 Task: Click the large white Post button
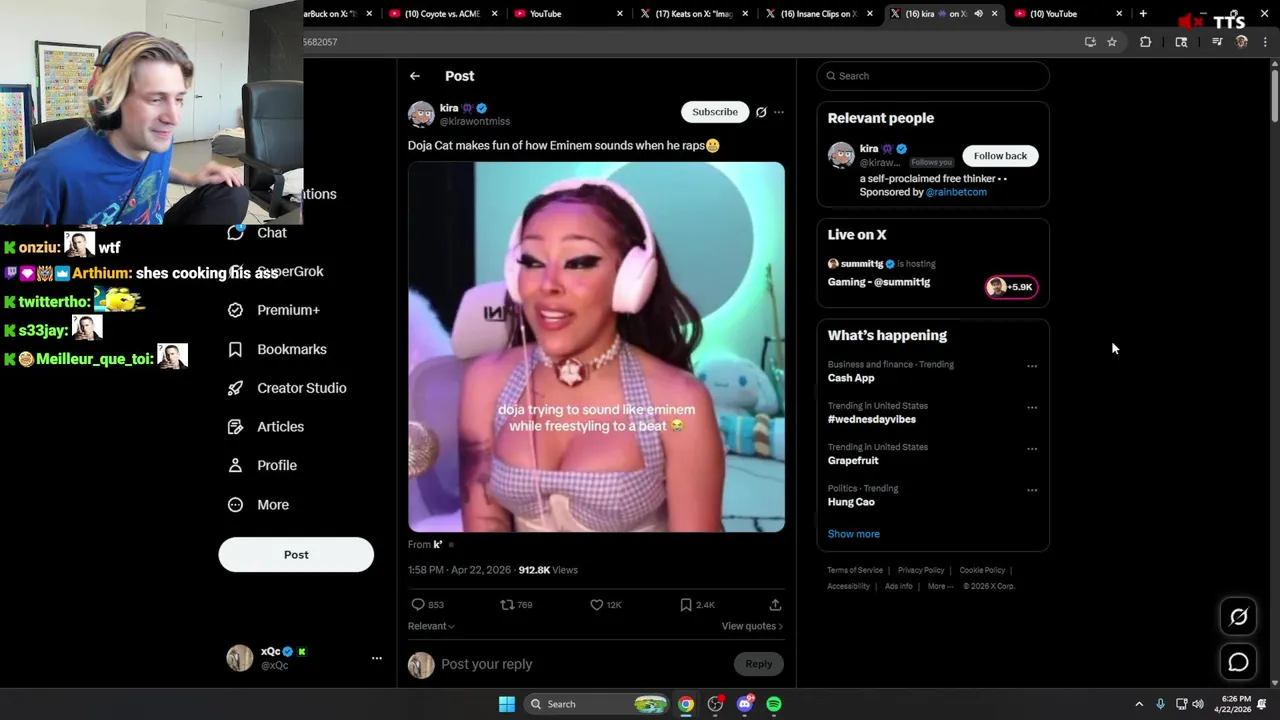(x=296, y=555)
